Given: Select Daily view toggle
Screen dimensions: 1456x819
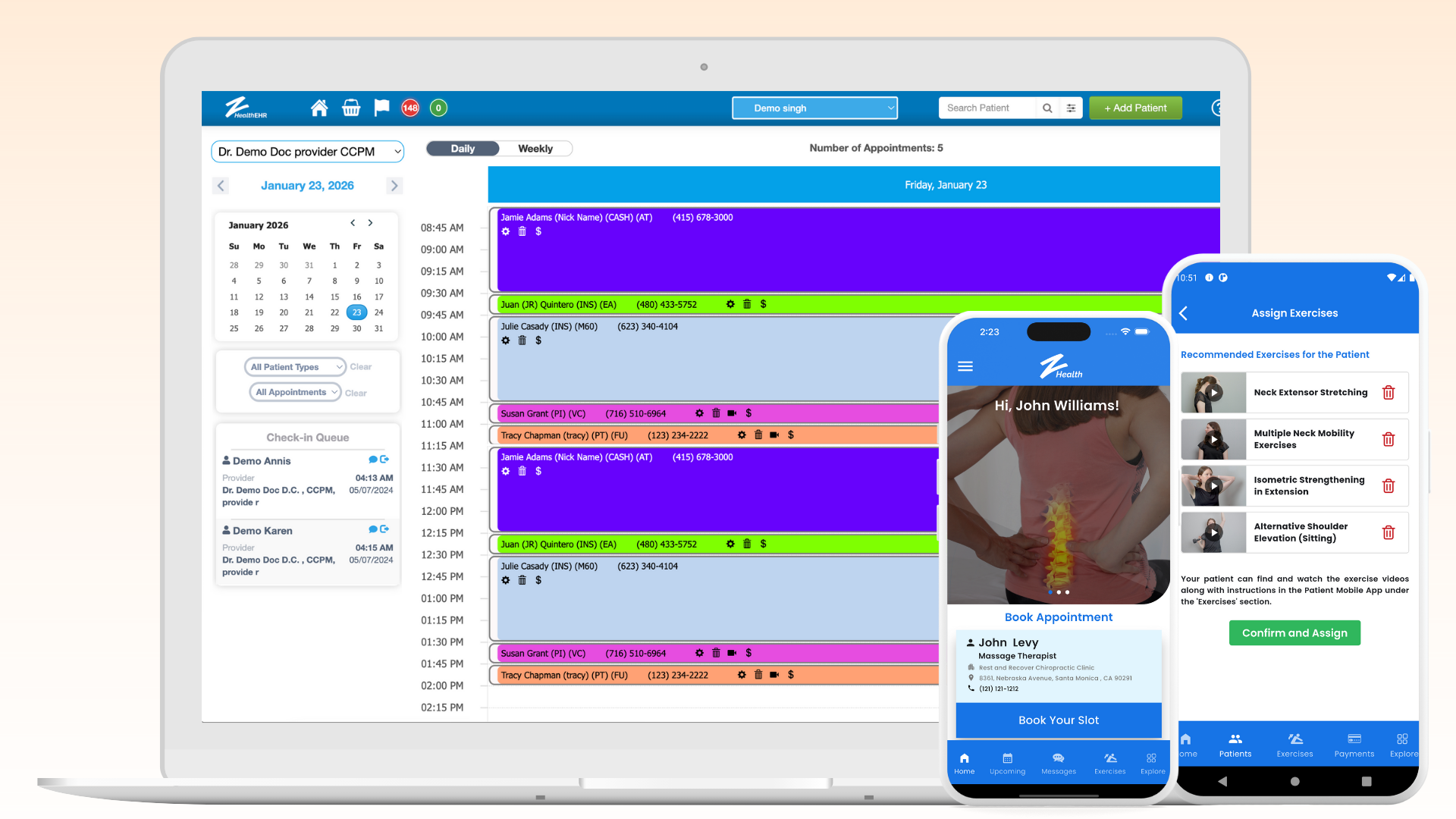Looking at the screenshot, I should click(x=463, y=149).
